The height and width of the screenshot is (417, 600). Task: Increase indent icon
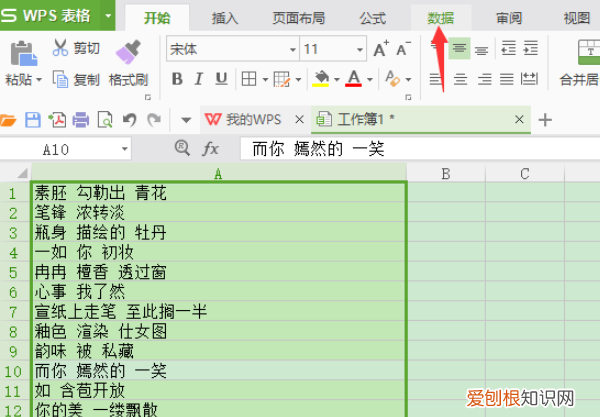click(531, 49)
